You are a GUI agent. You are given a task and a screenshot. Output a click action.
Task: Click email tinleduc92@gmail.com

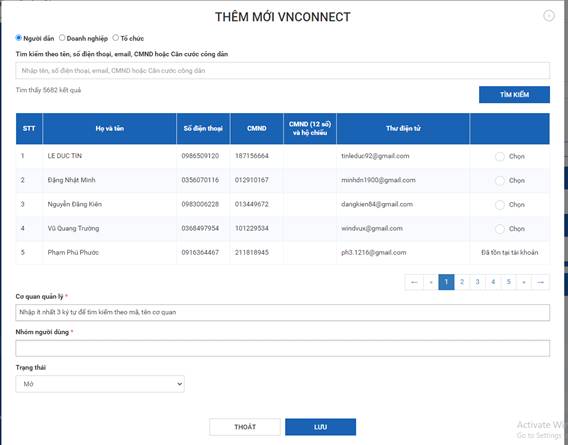pyautogui.click(x=375, y=156)
